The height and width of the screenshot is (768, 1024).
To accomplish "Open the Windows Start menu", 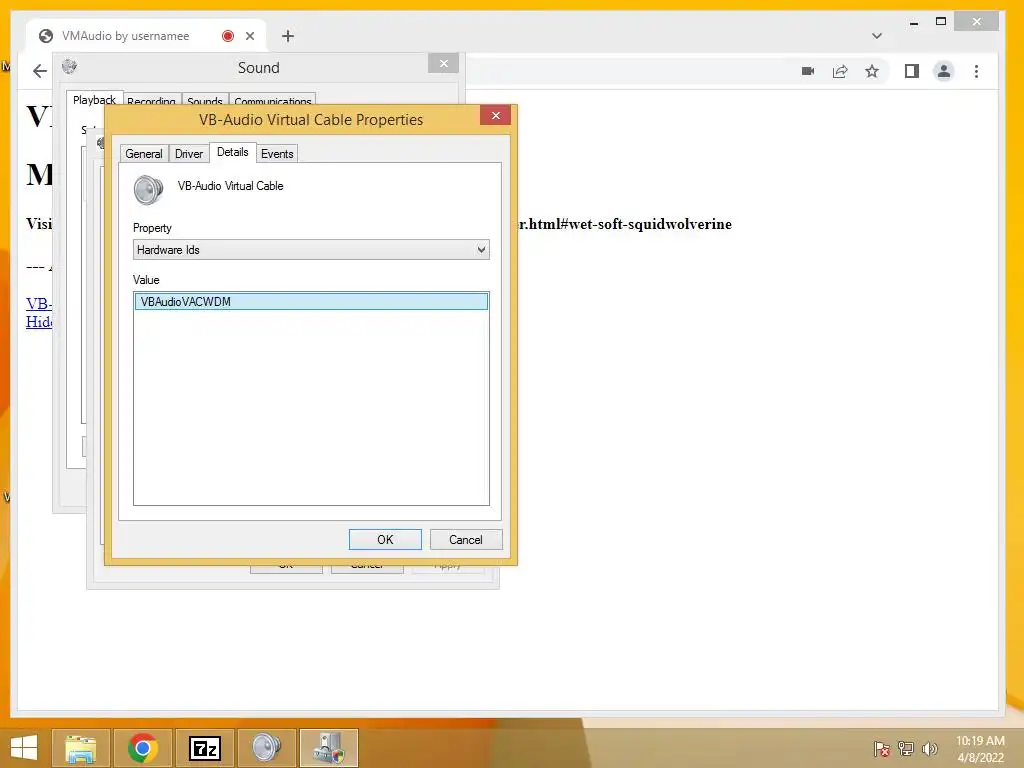I will pyautogui.click(x=24, y=748).
